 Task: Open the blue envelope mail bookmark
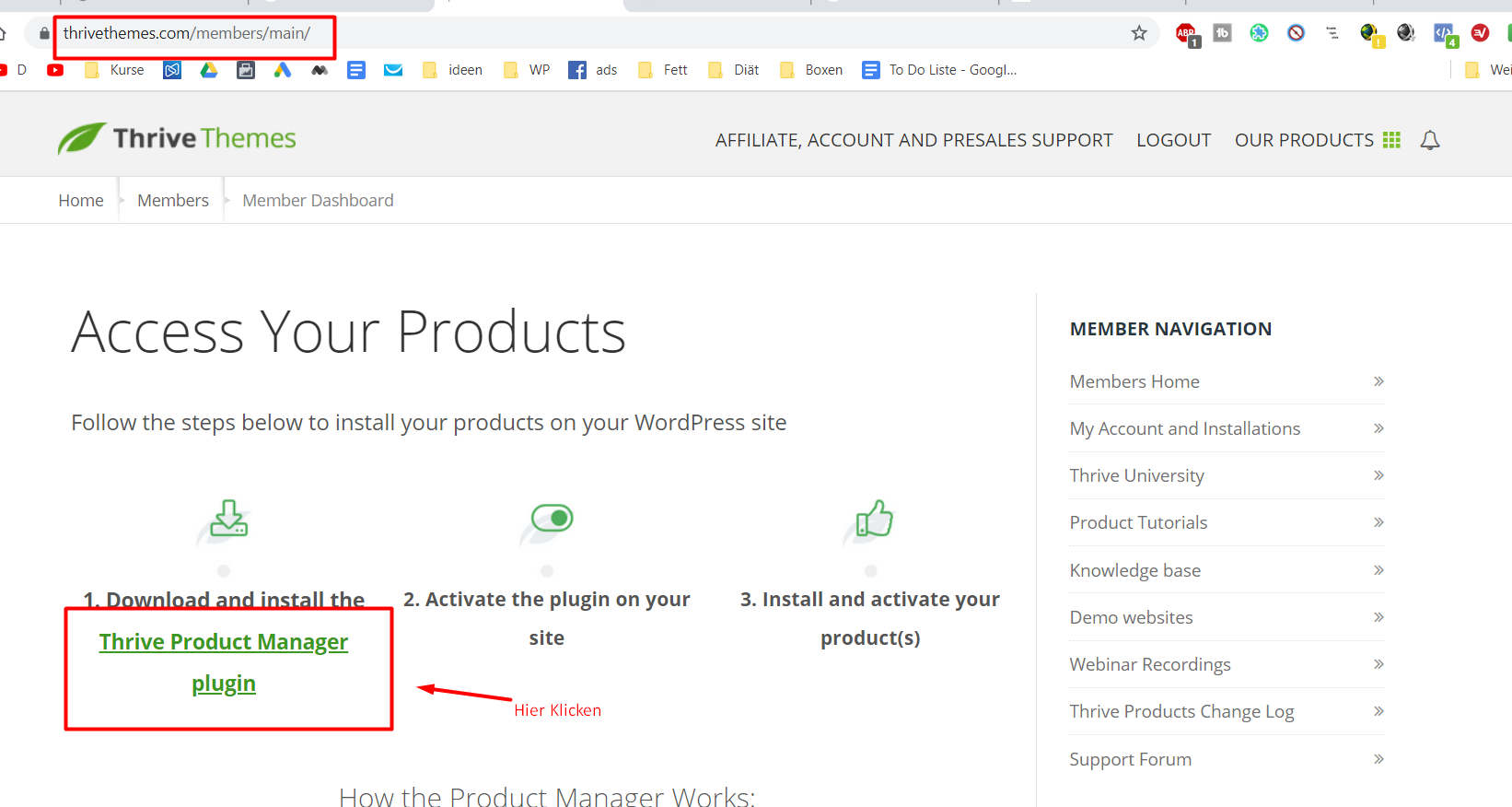[x=393, y=70]
